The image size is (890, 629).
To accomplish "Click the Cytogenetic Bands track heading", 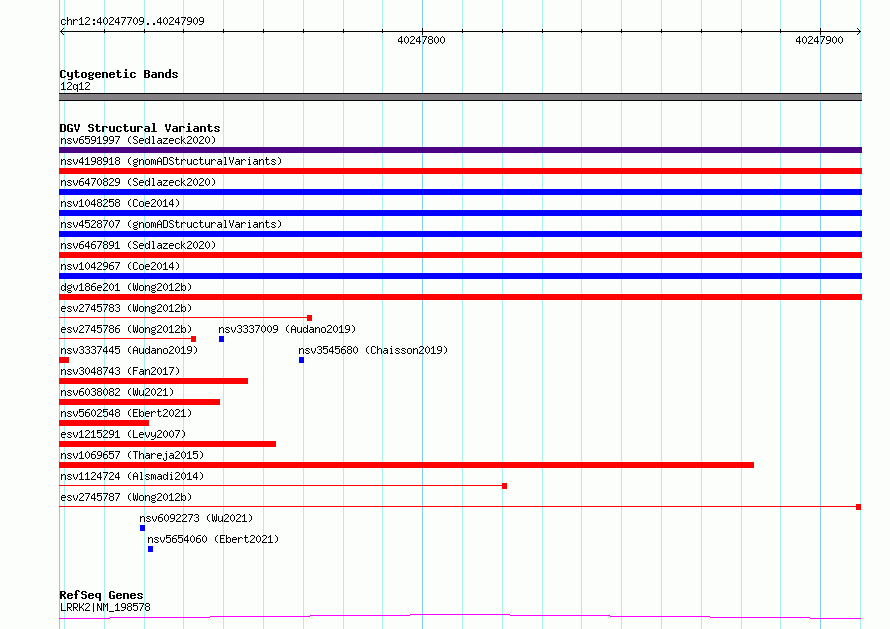I will pyautogui.click(x=119, y=74).
